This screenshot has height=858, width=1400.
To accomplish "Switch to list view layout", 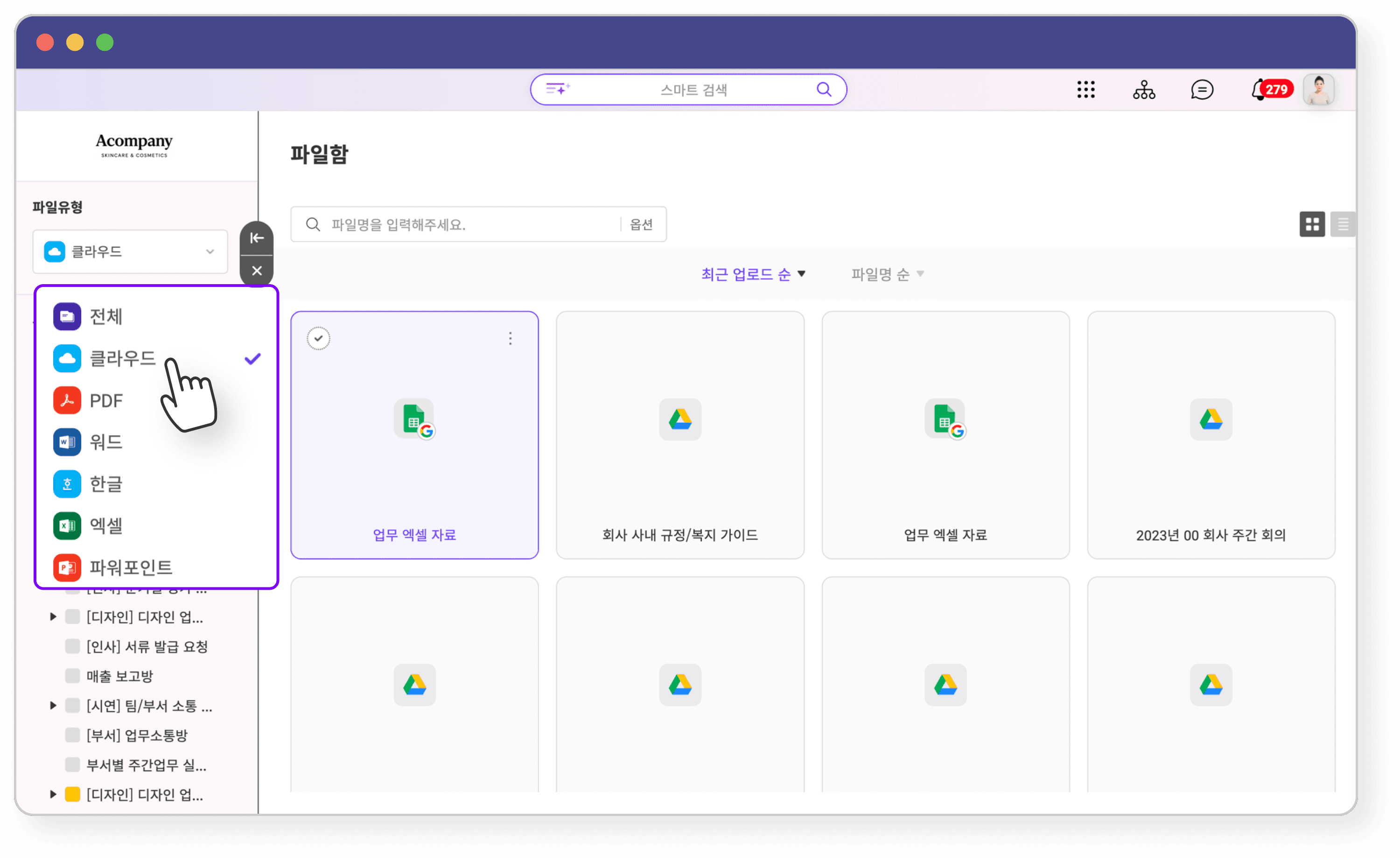I will point(1342,224).
